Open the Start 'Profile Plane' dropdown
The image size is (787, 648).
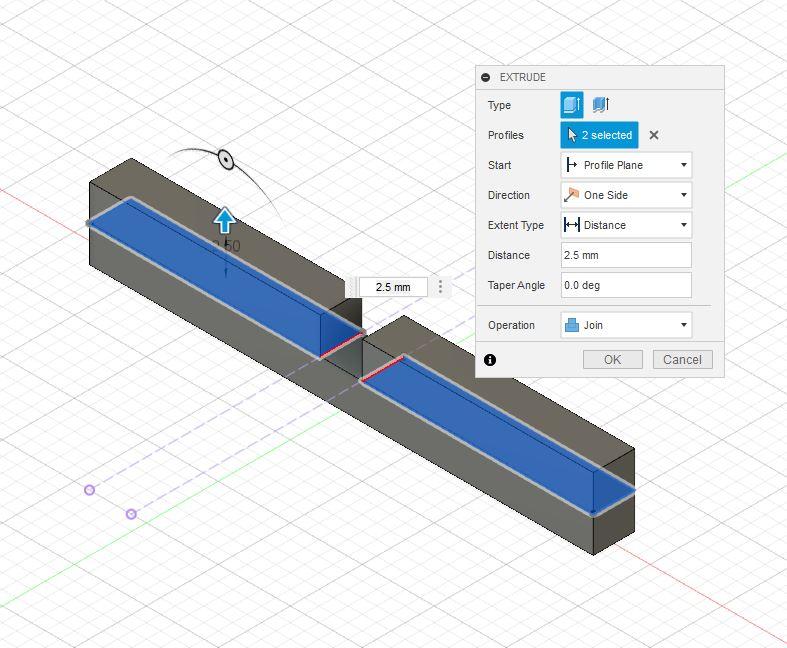tap(626, 165)
